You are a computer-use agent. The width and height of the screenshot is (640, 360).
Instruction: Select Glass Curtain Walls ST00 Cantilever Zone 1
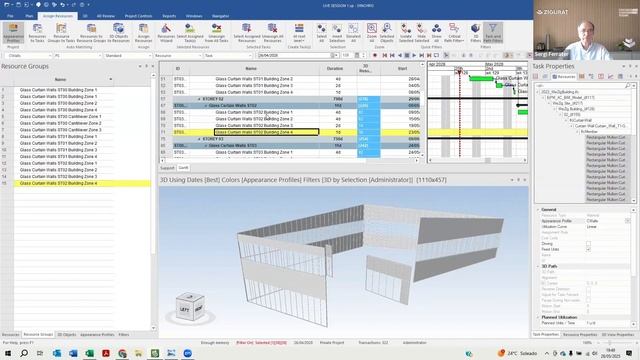(60, 116)
